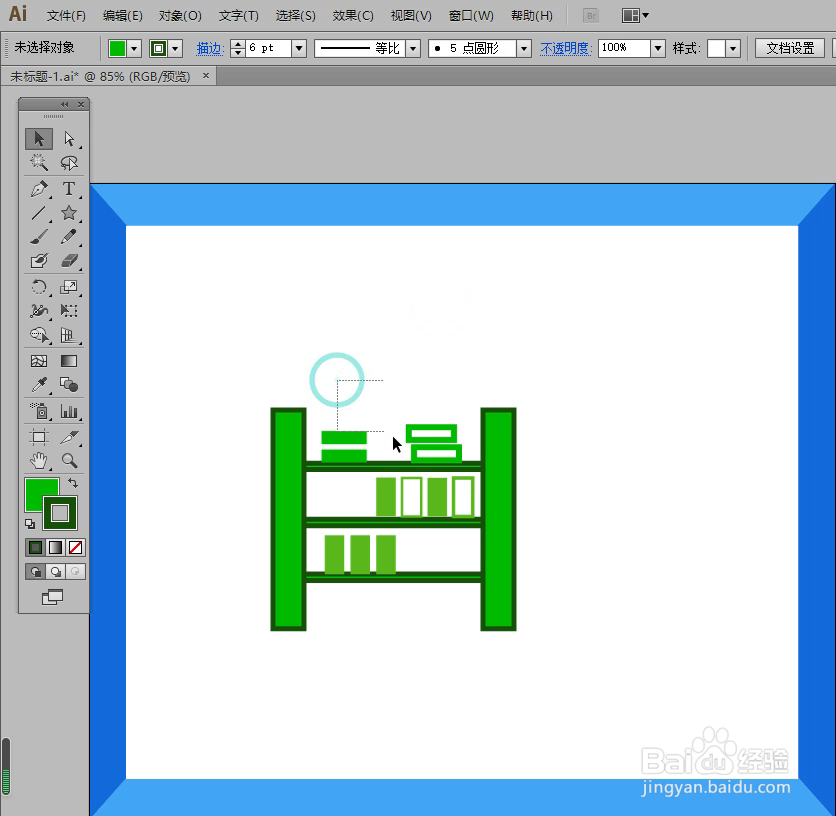This screenshot has width=836, height=816.
Task: Select the Type tool
Action: pos(69,189)
